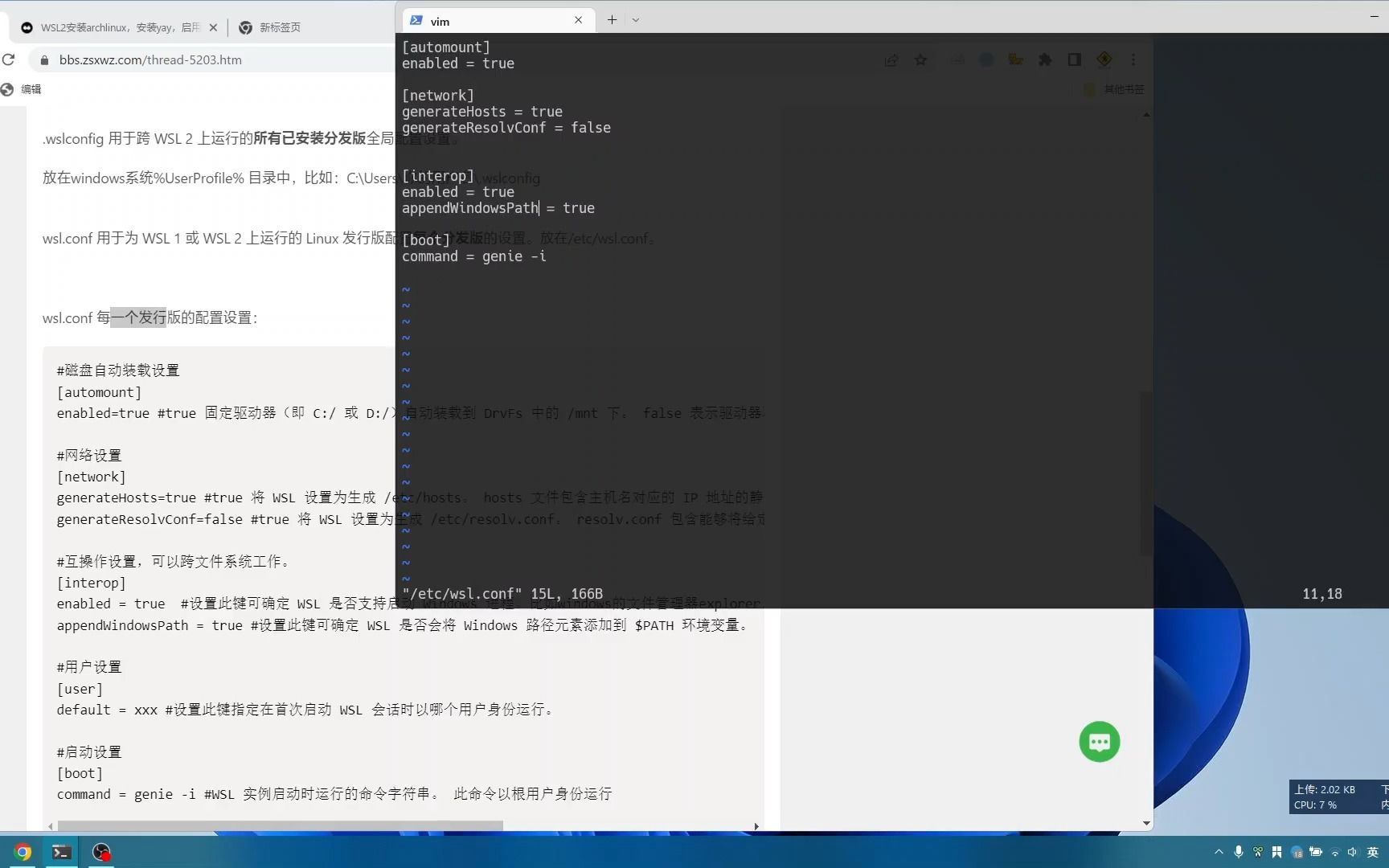This screenshot has height=868, width=1389.
Task: Click the blue round tray icon with badge
Action: [1297, 852]
